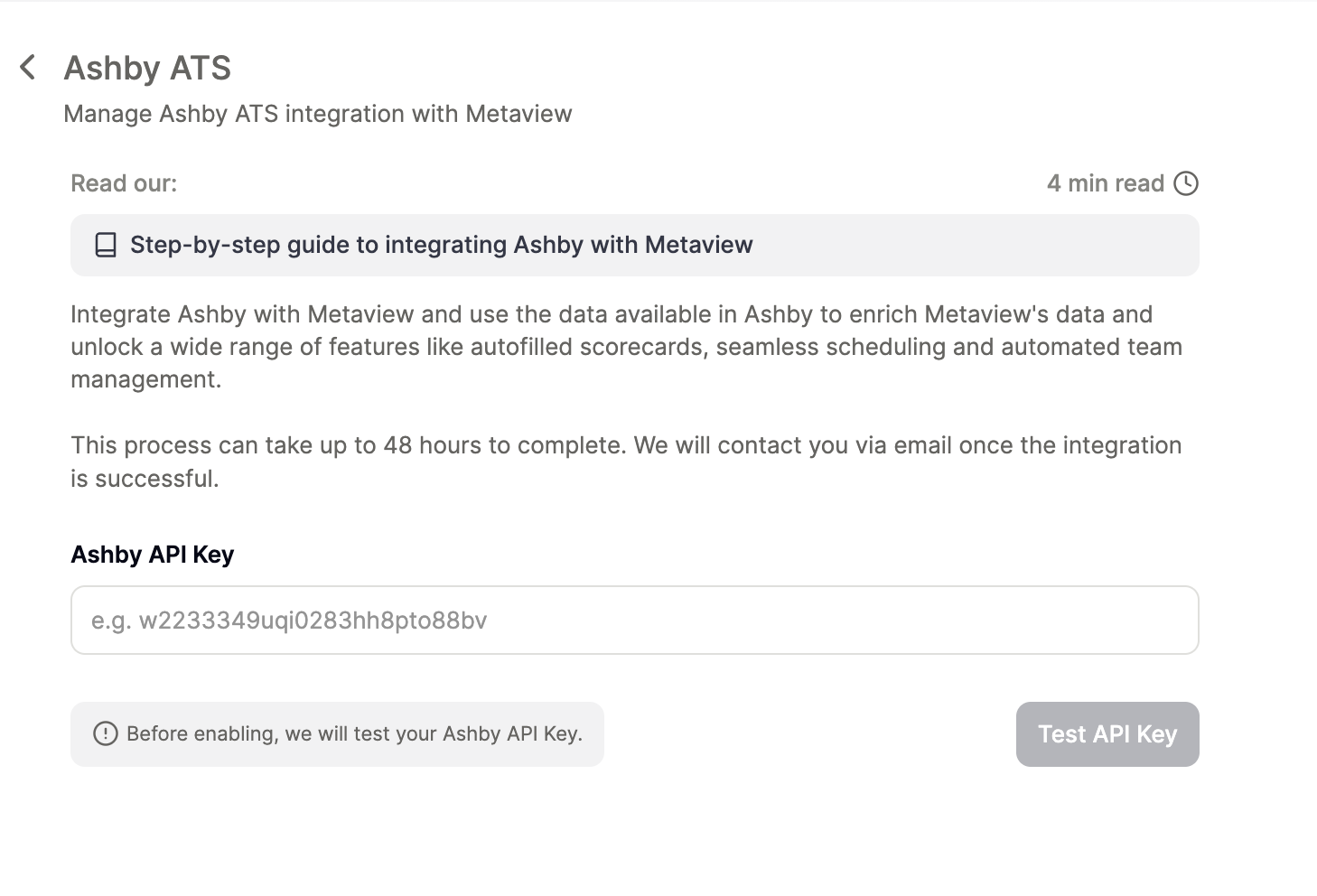Click the "4 min read" text

pos(1105,183)
